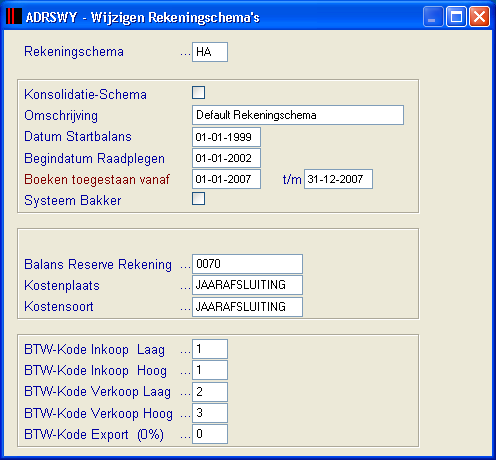Click the t/m end date field 31-12-2007

(x=338, y=179)
